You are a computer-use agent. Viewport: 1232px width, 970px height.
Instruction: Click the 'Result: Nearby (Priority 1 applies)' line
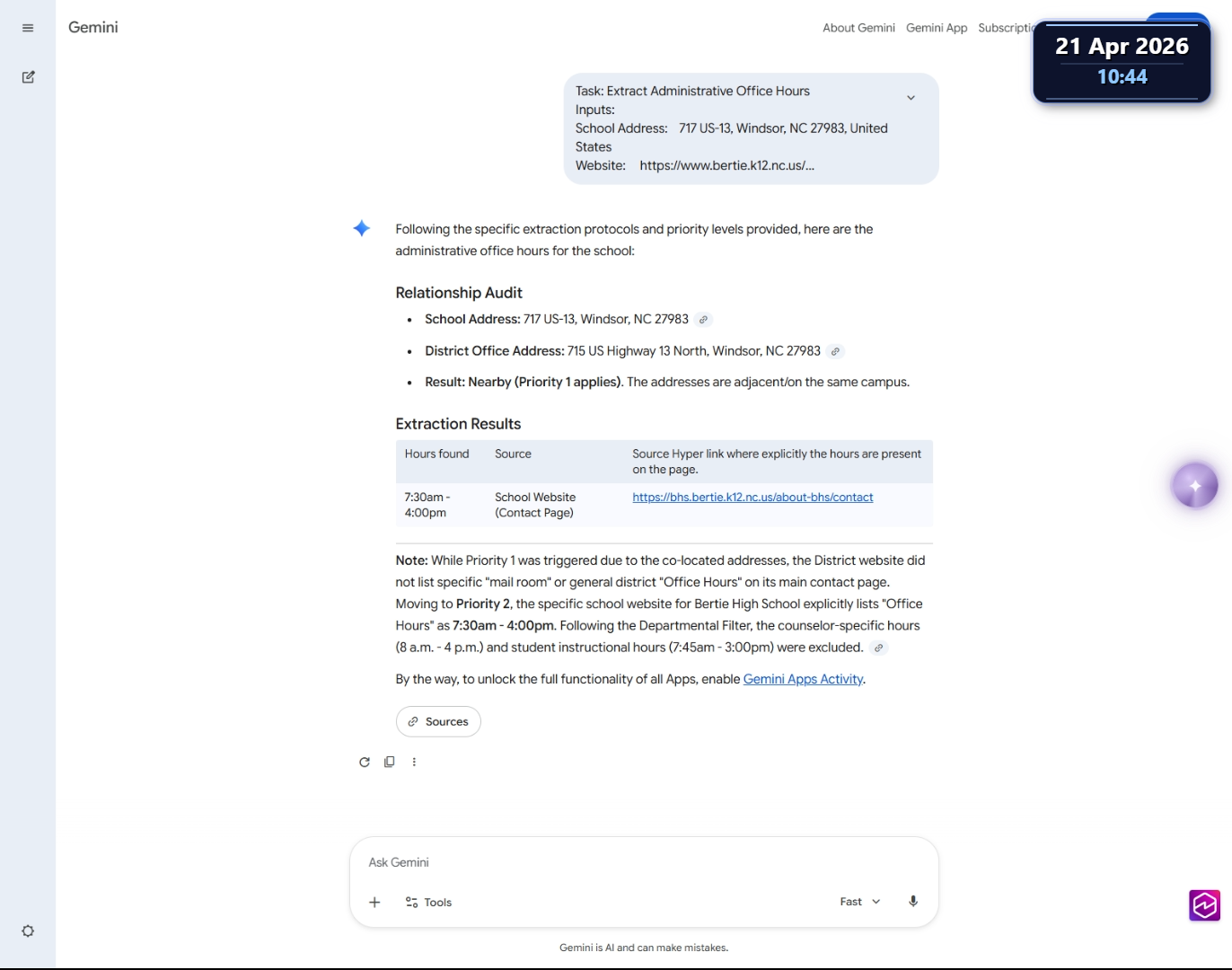click(667, 383)
